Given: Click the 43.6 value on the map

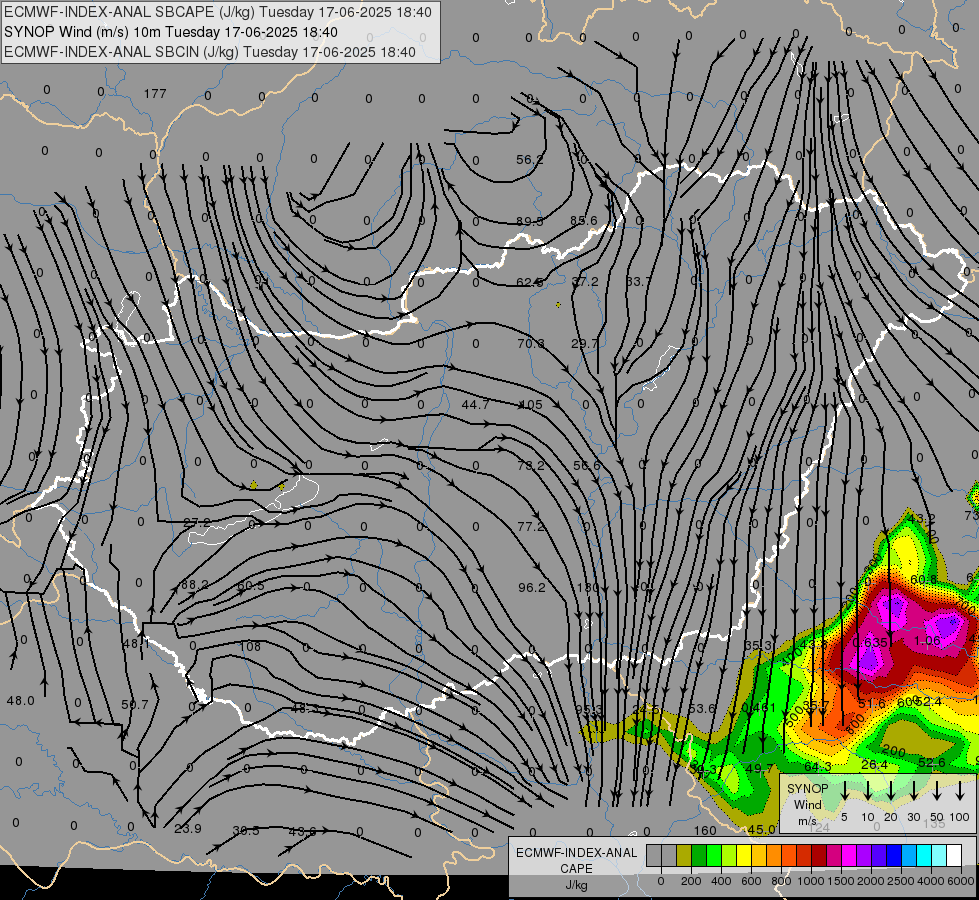Looking at the screenshot, I should click(302, 831).
